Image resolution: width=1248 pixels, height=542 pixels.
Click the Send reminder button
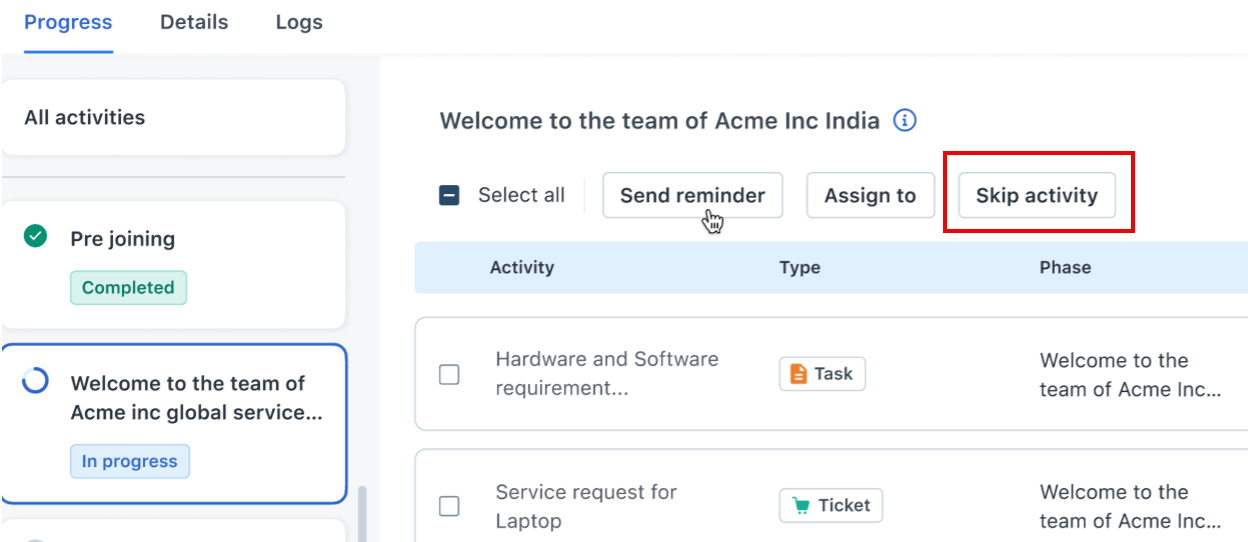692,195
